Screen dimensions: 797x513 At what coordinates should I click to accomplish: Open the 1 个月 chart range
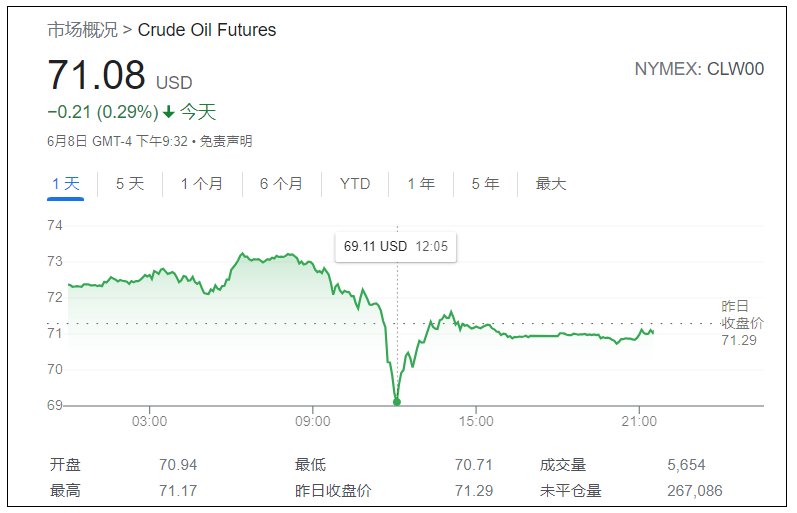tap(201, 184)
